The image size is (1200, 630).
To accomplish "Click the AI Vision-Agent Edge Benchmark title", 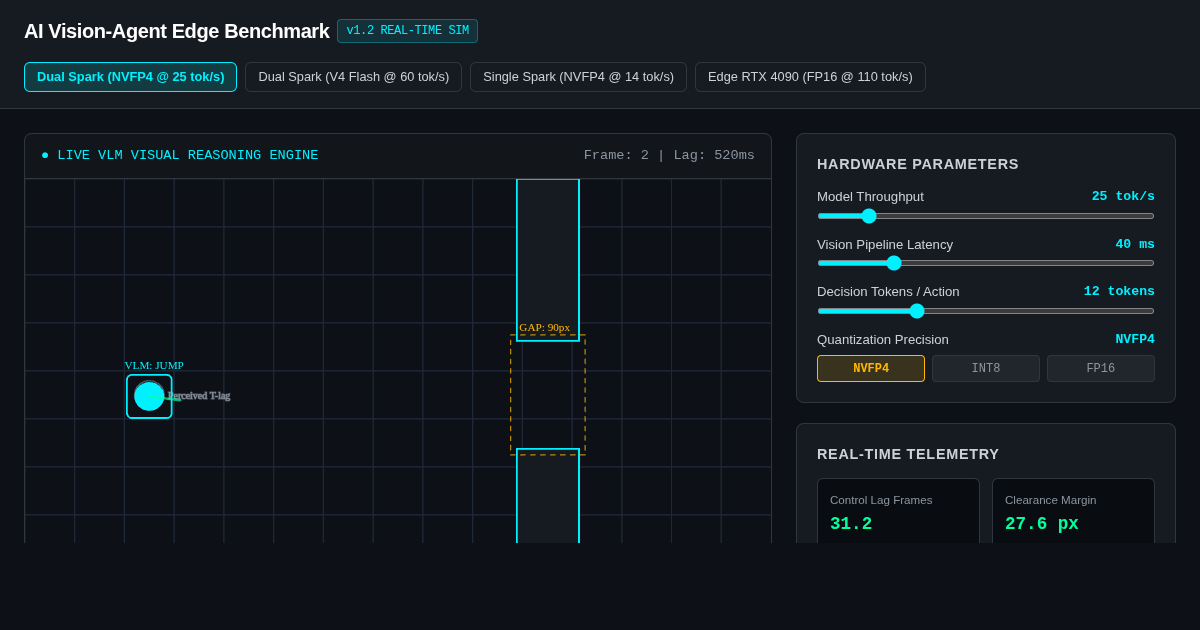I will pos(177,31).
